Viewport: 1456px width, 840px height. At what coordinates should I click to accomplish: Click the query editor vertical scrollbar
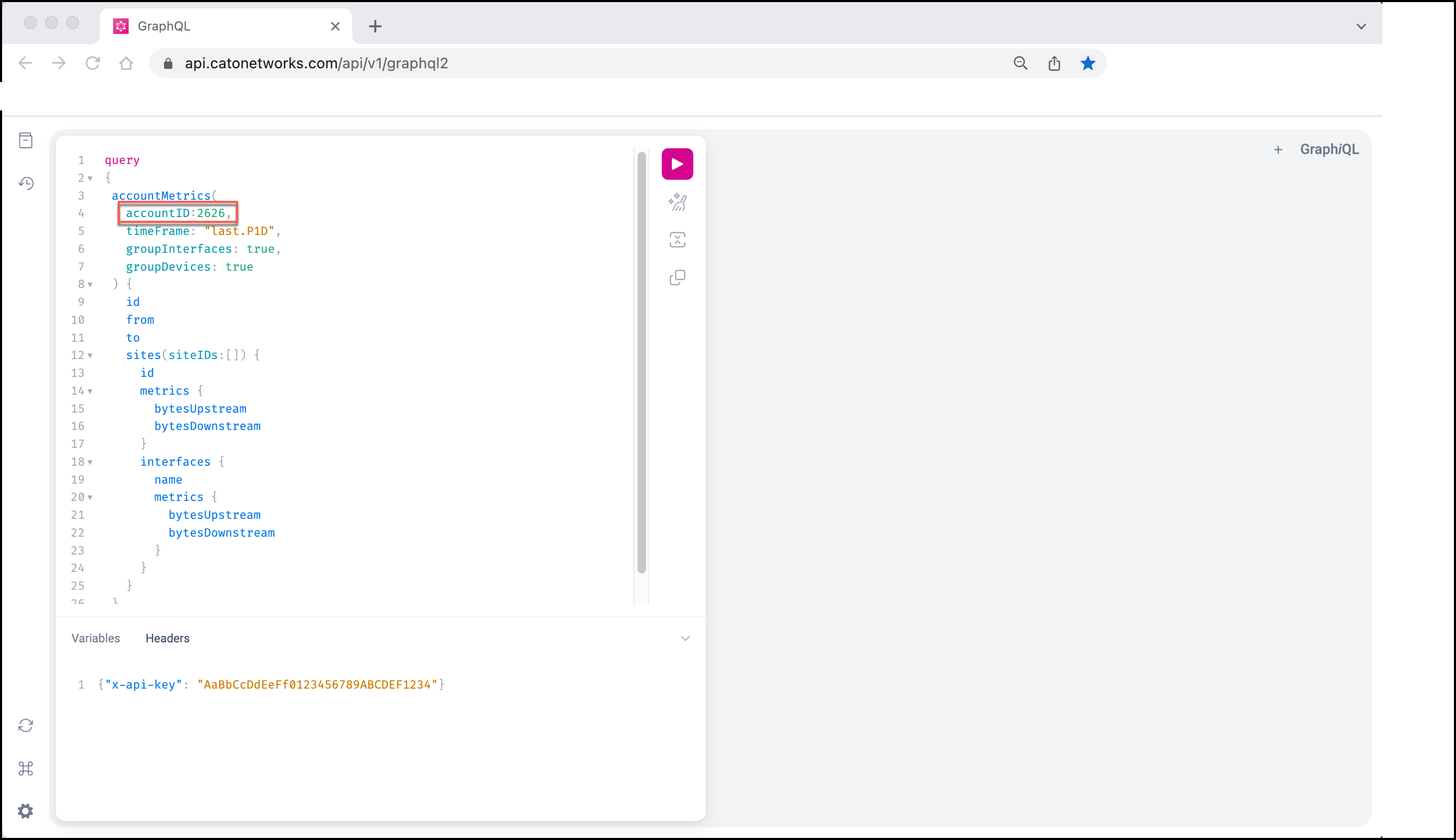click(x=641, y=363)
